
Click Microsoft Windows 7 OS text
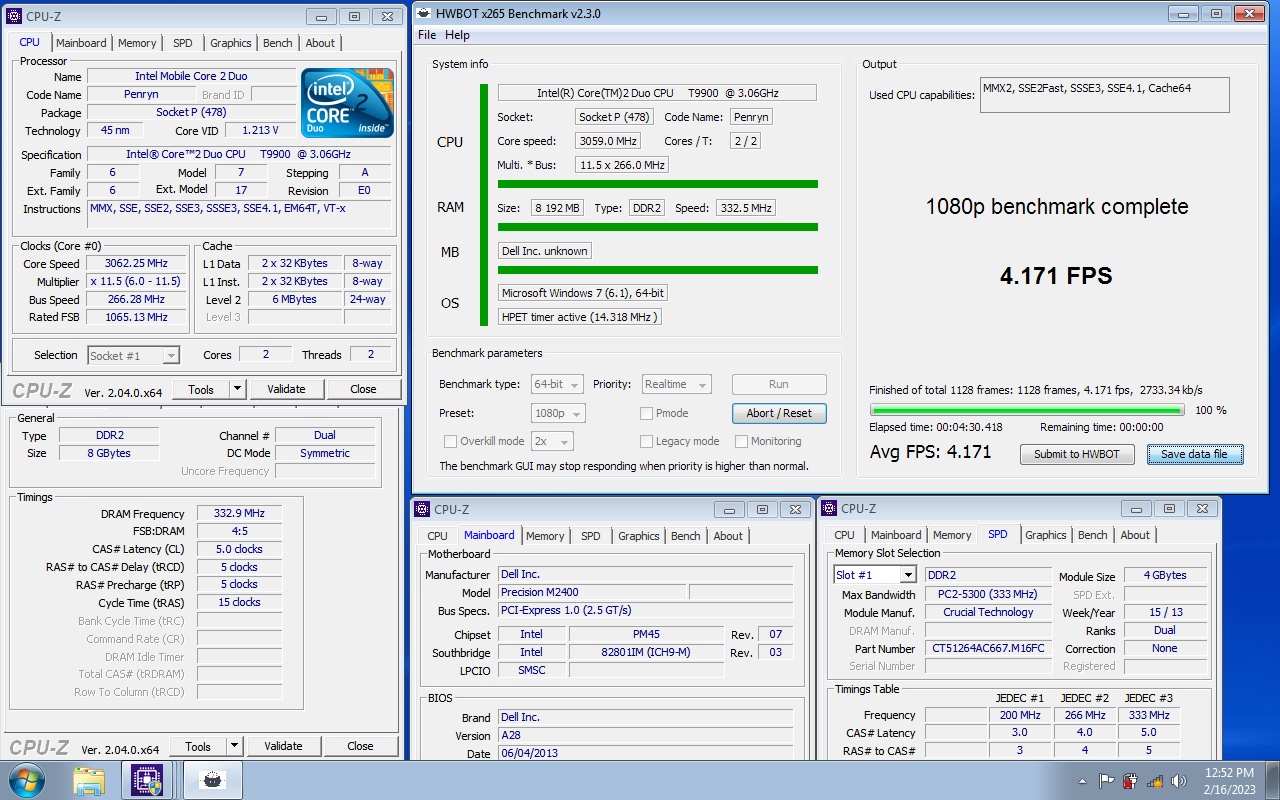click(583, 293)
